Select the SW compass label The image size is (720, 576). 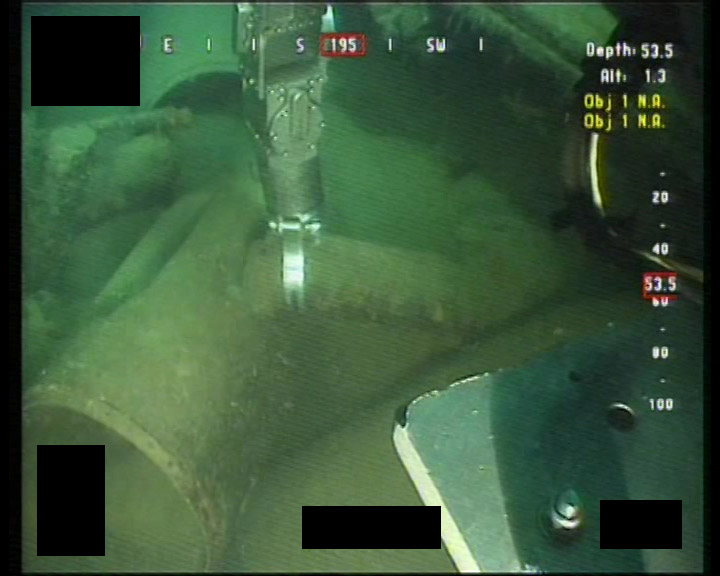click(x=436, y=45)
